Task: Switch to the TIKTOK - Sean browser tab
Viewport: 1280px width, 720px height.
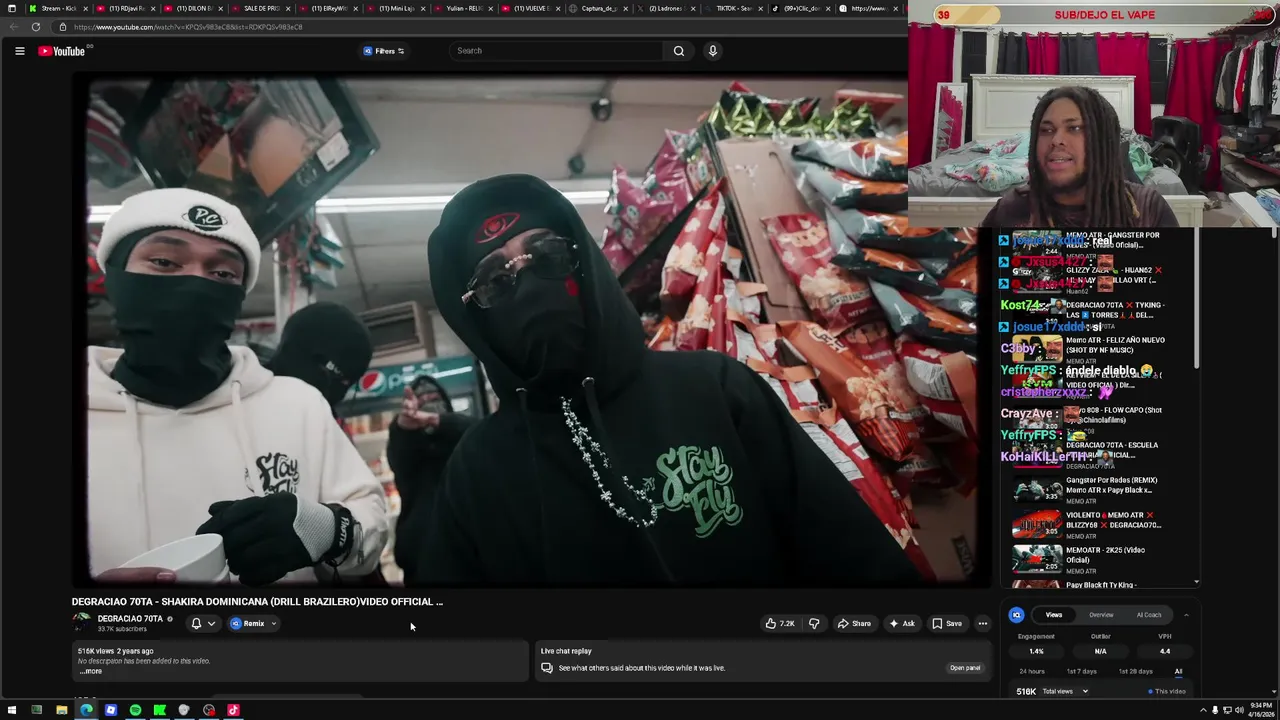Action: click(x=732, y=8)
